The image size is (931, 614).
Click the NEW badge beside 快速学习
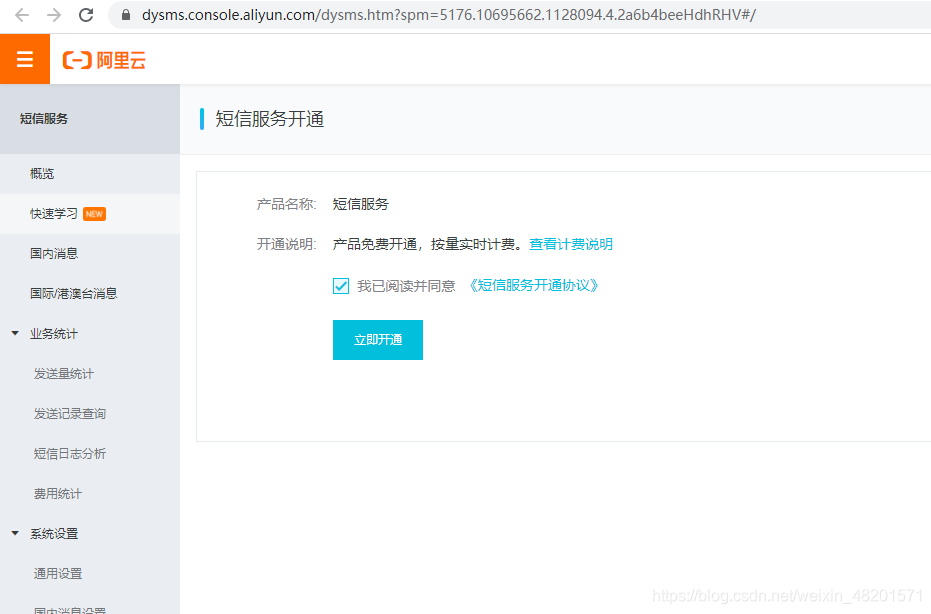[x=94, y=214]
